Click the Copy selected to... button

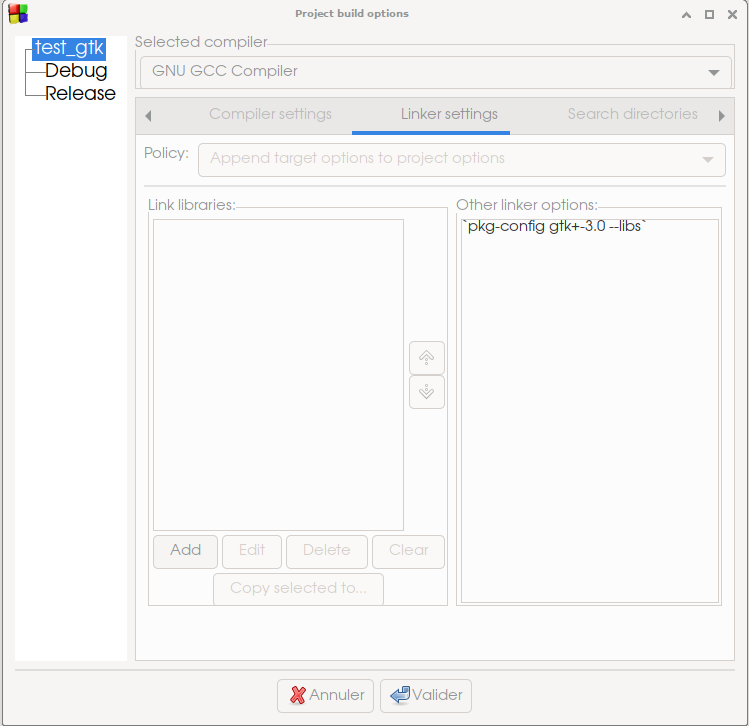(x=298, y=589)
